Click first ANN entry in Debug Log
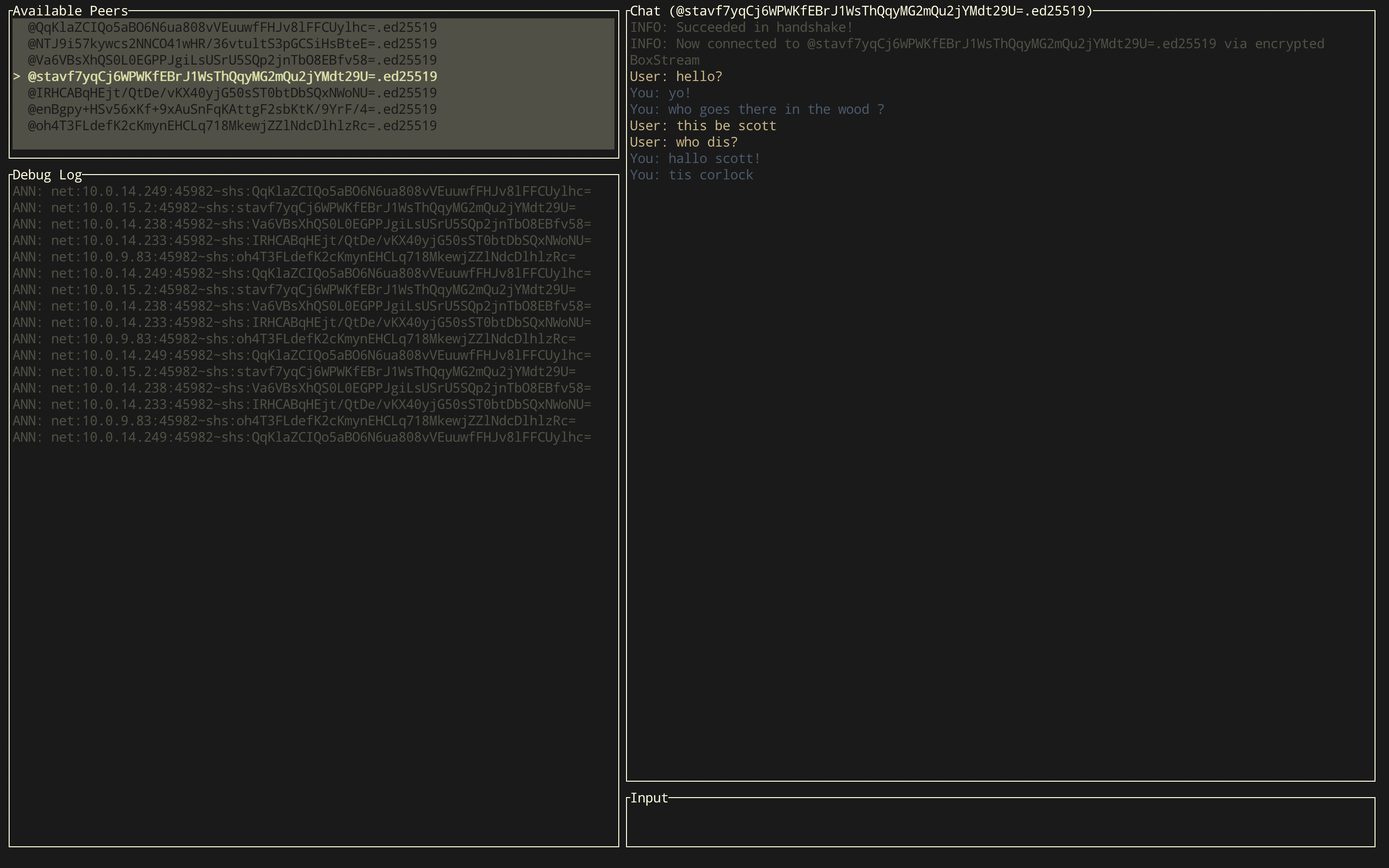Screen dimensions: 1389x868 click(302, 191)
